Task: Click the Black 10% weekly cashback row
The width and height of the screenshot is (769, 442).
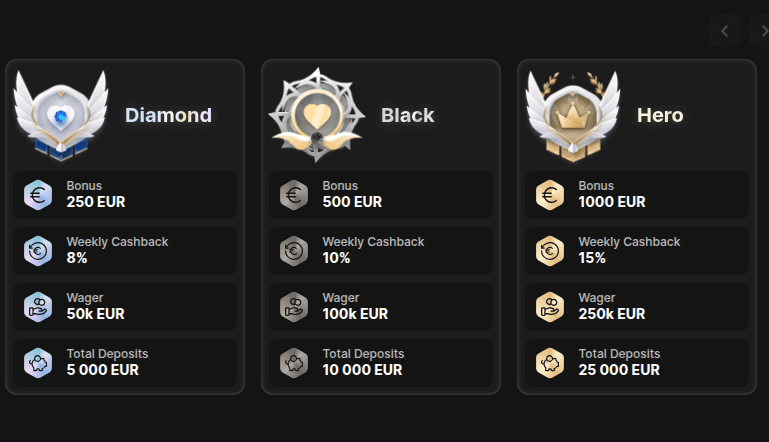Action: [x=381, y=250]
